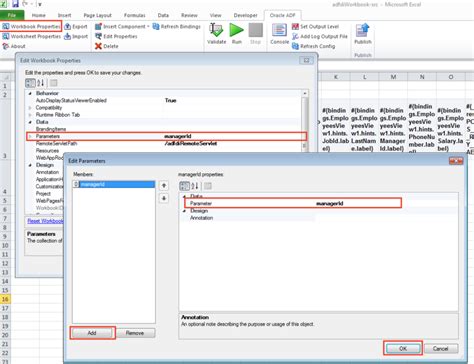
Task: Click the Reset Workbook link
Action: 45,221
